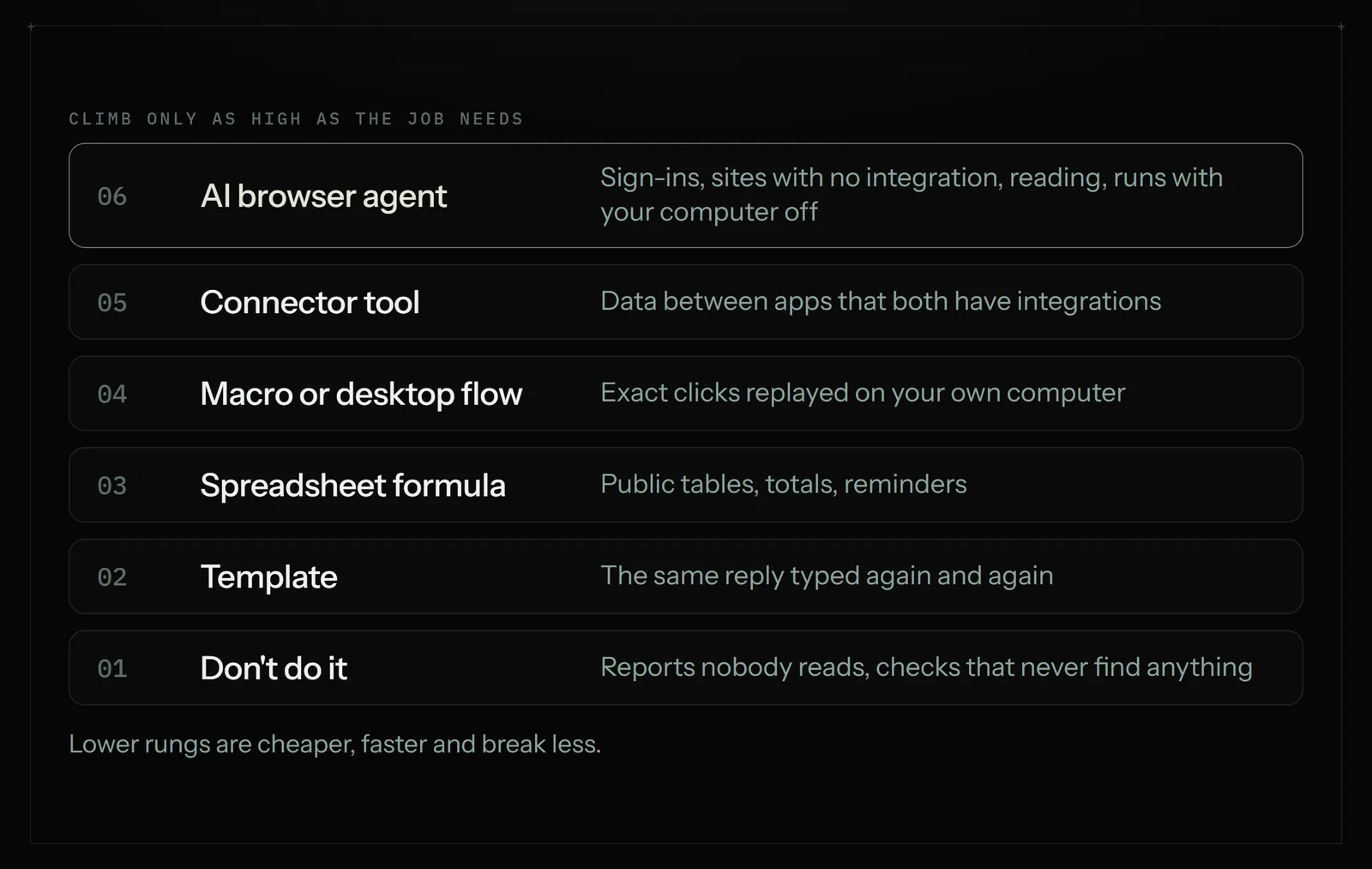The width and height of the screenshot is (1372, 869).
Task: Click the description starting 'Sign-ins, sites with no integration'
Action: click(912, 195)
